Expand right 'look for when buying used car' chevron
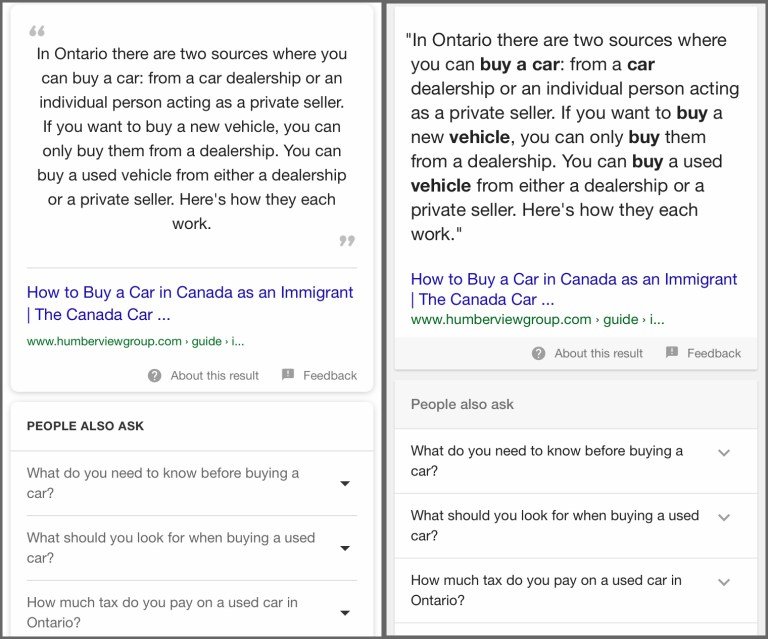This screenshot has height=639, width=768. click(724, 517)
